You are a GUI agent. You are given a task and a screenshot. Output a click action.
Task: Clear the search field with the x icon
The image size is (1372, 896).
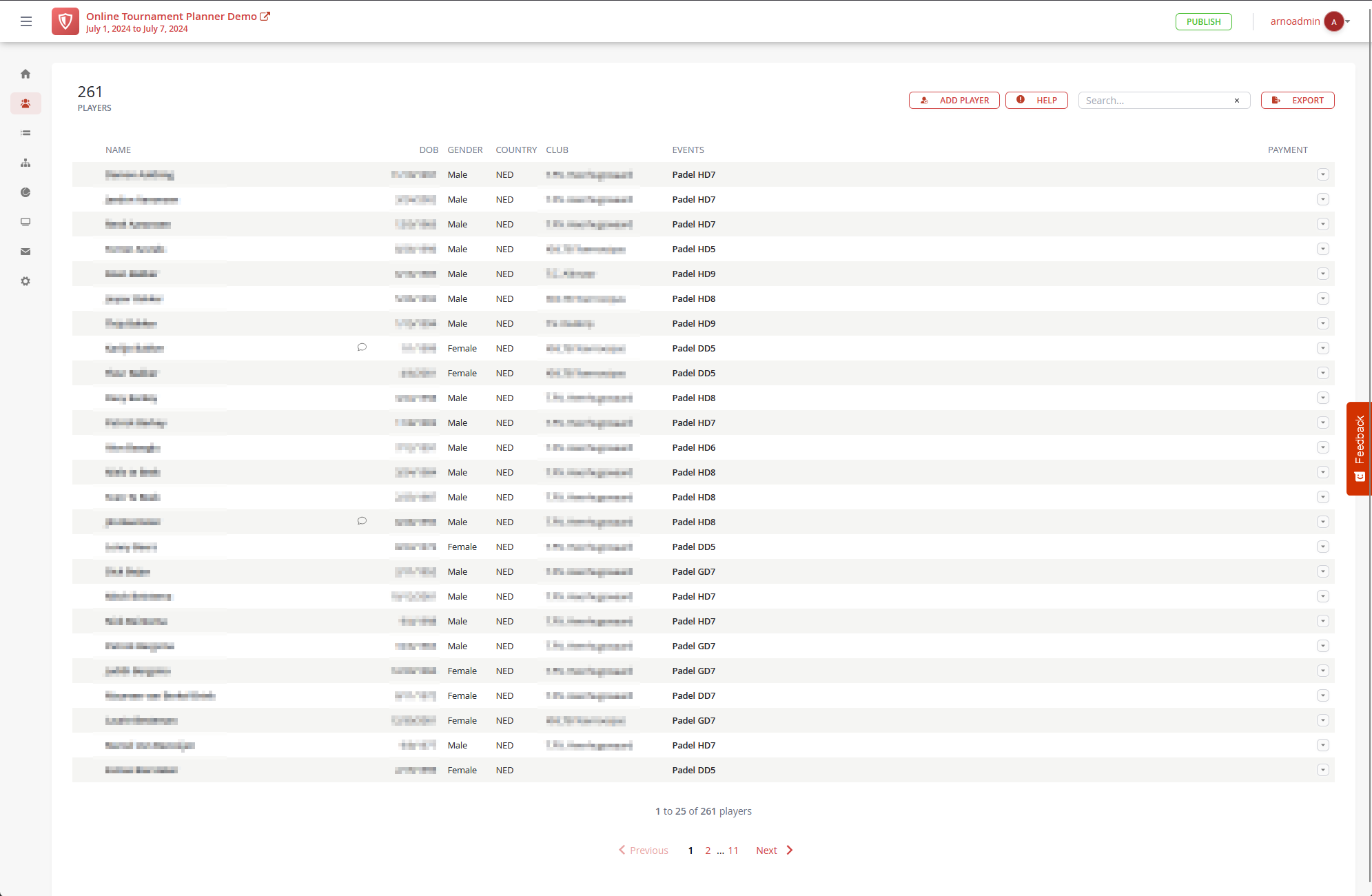point(1237,101)
